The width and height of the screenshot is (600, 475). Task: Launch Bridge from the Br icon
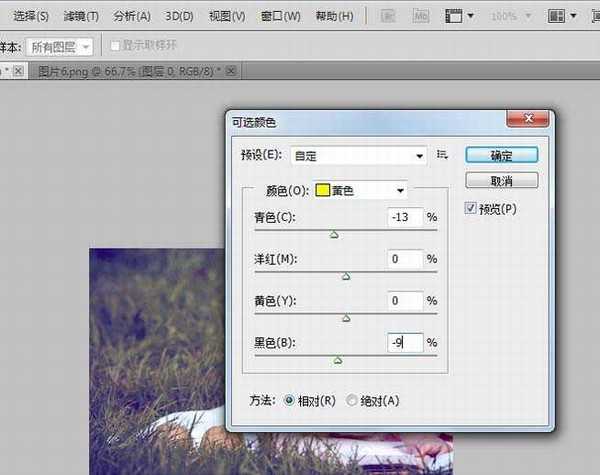387,17
